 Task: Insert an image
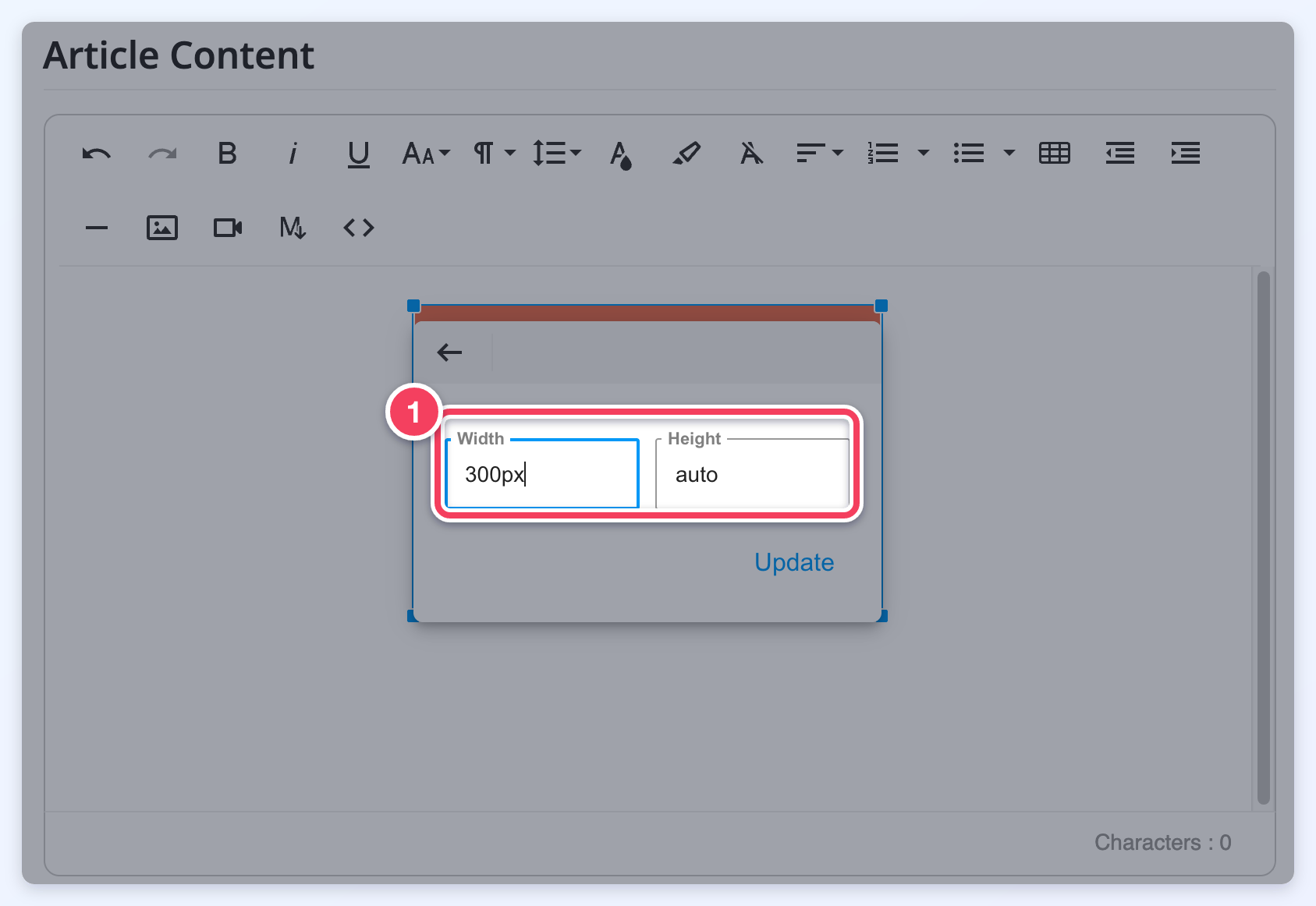[x=162, y=228]
